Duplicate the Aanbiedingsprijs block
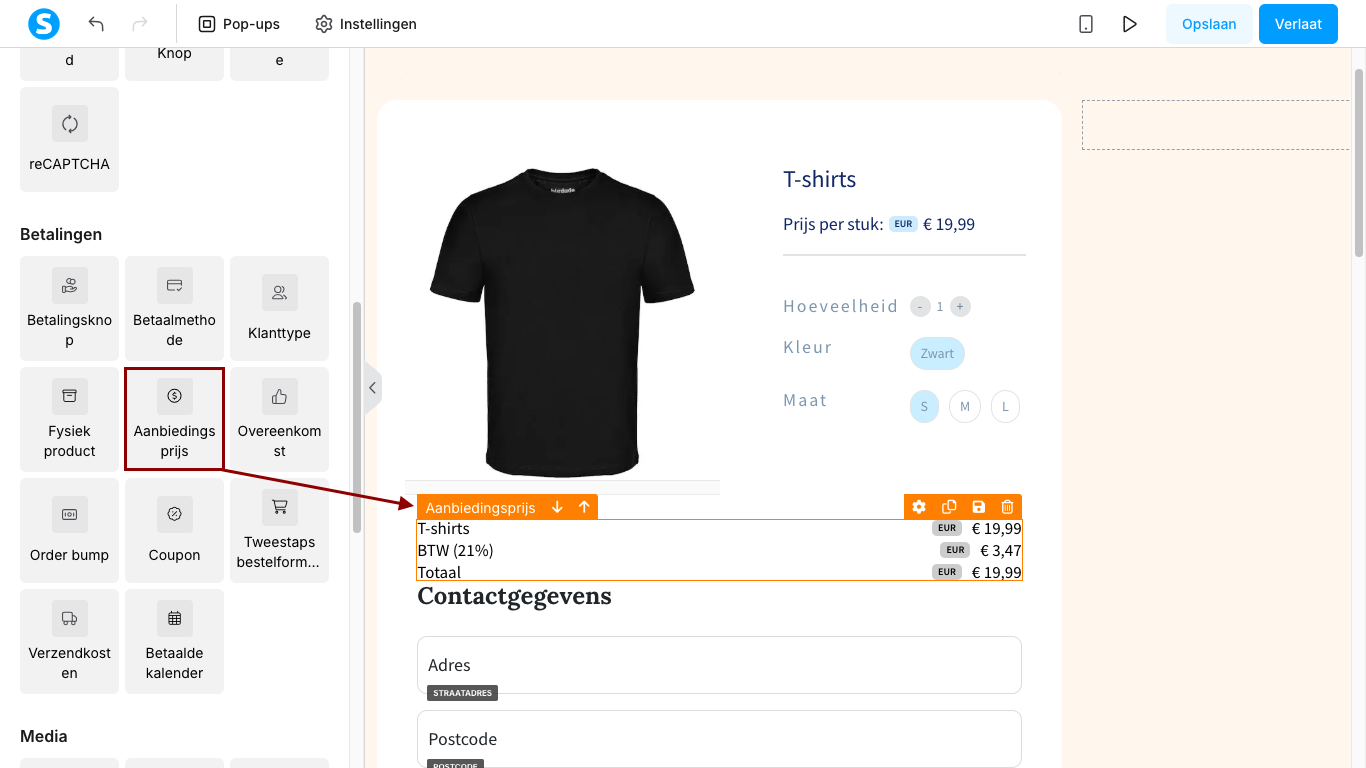 coord(949,507)
